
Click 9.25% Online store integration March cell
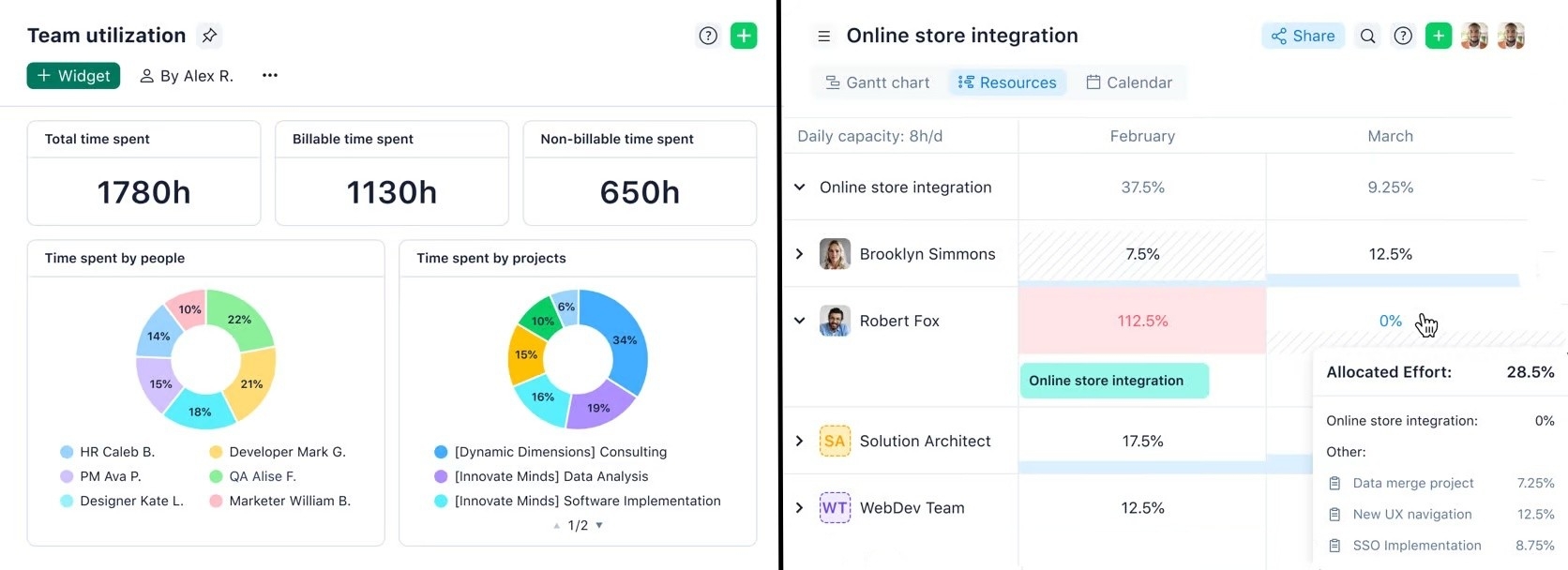coord(1390,187)
